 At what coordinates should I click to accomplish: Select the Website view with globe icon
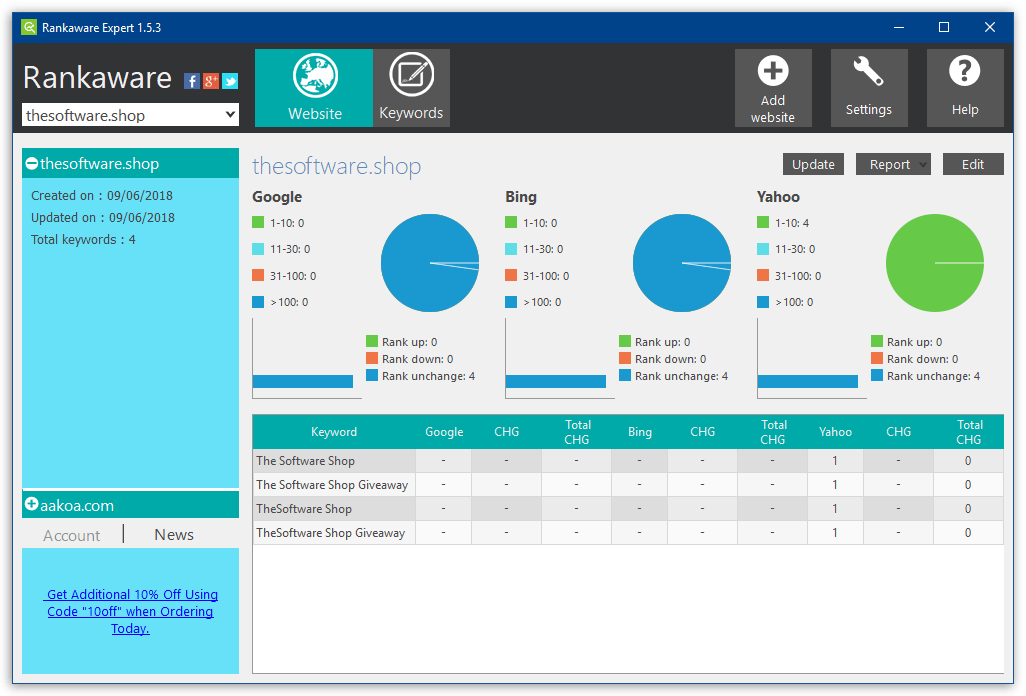pyautogui.click(x=313, y=87)
